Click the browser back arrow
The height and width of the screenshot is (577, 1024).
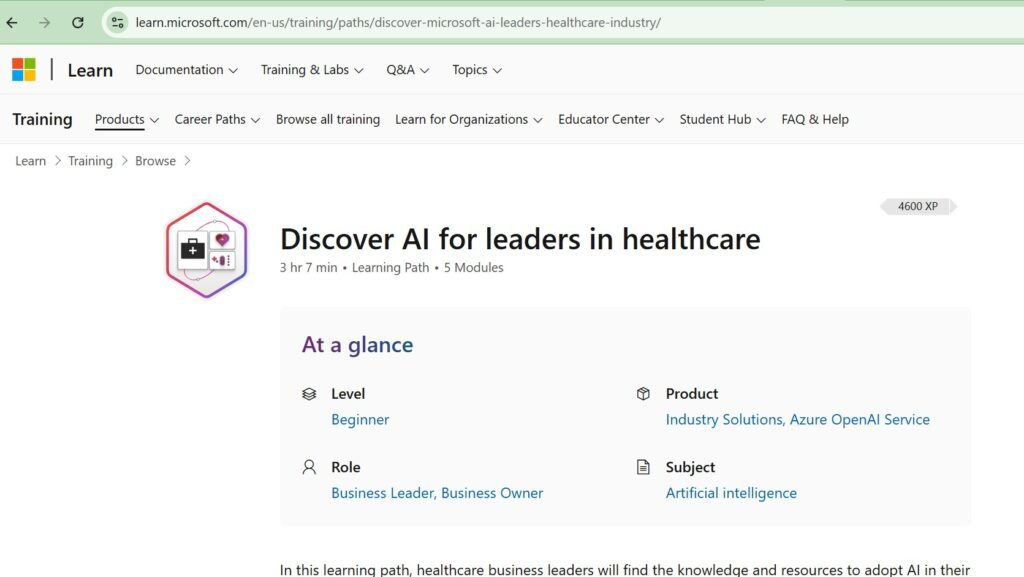tap(12, 23)
